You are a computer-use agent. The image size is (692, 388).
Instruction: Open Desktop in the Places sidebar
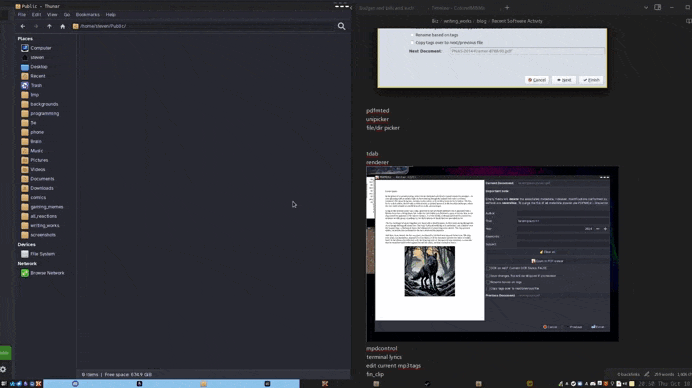point(34,67)
